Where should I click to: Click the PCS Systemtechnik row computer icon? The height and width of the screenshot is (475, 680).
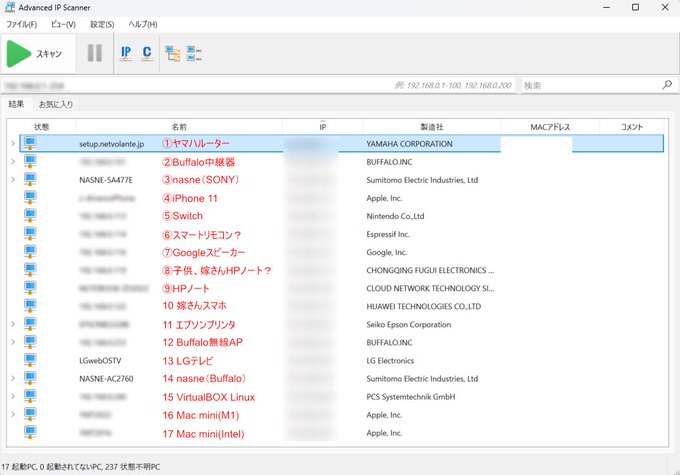[30, 396]
